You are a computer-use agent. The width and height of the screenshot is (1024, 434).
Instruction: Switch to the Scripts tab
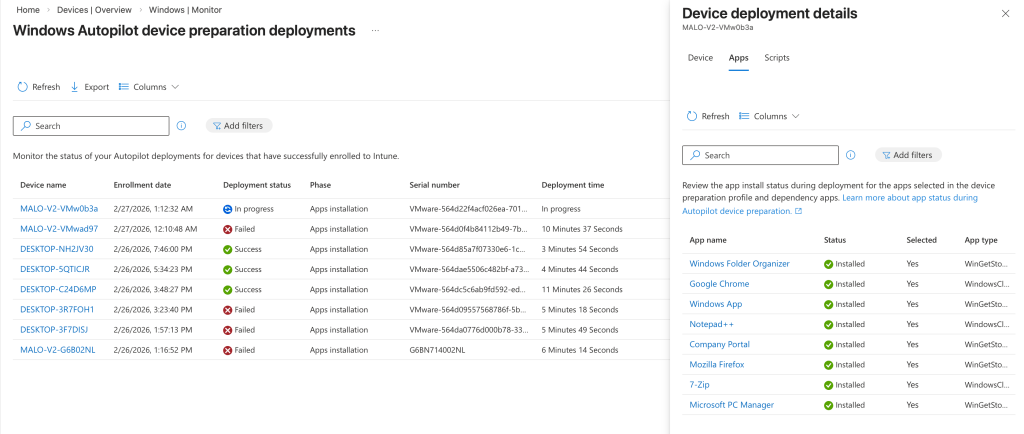tap(776, 58)
